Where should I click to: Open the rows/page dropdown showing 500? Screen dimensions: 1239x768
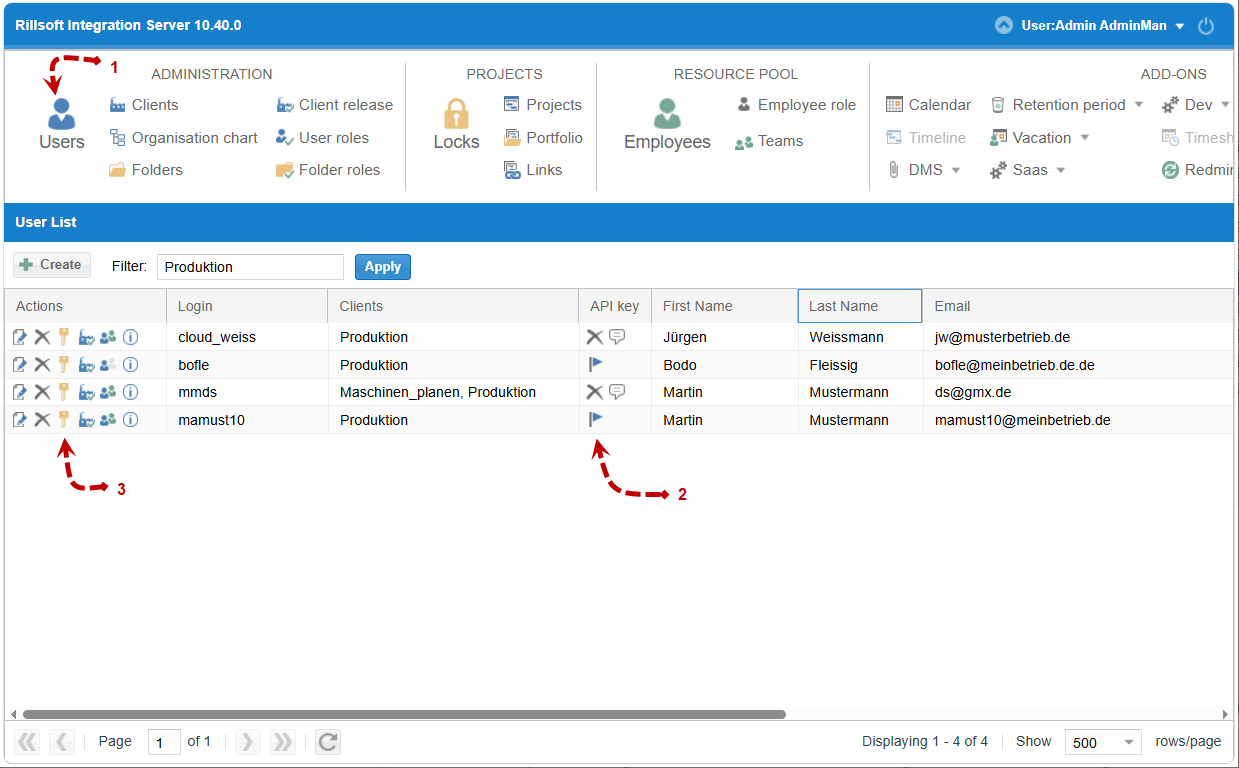[1103, 742]
